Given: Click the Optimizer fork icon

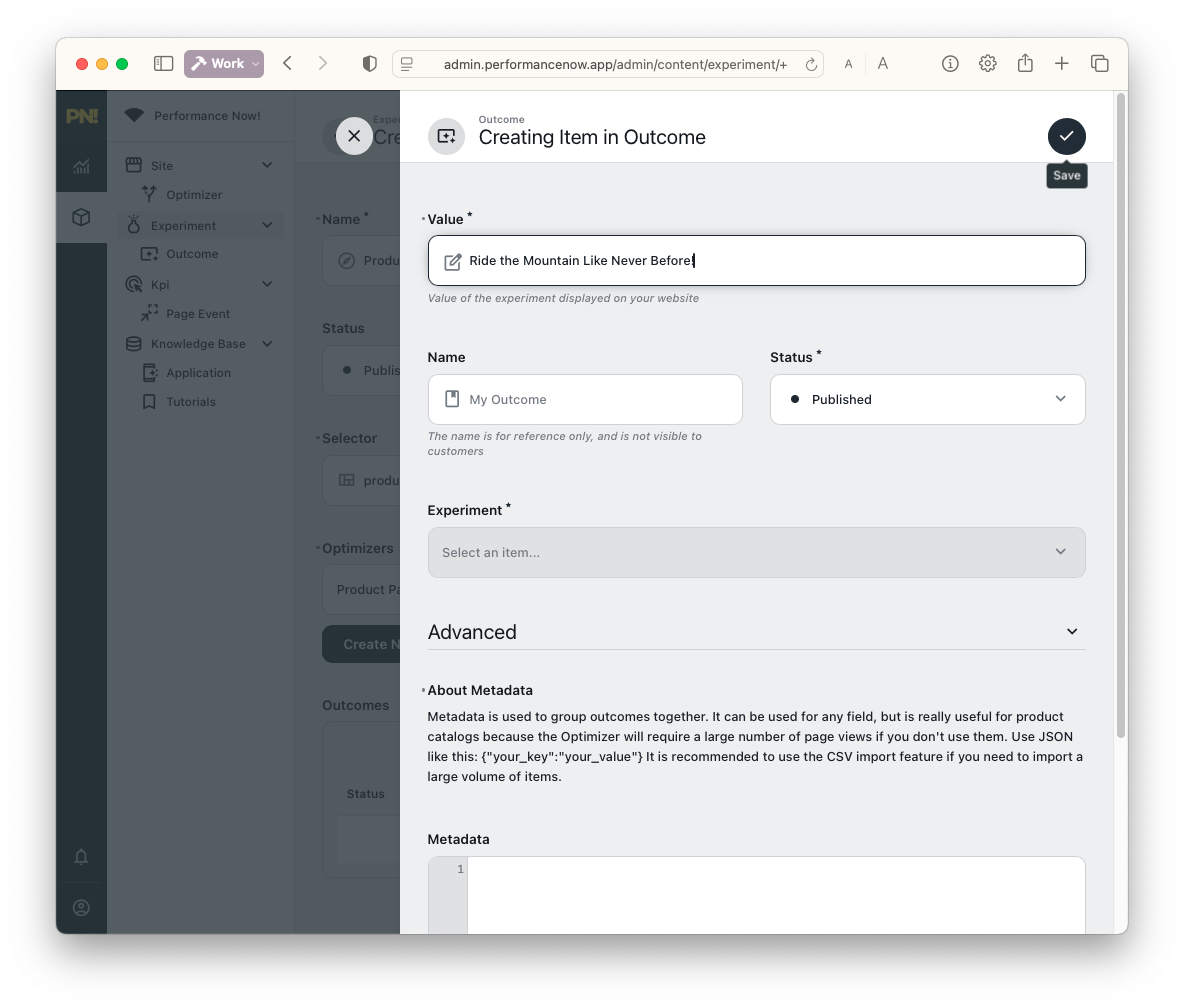Looking at the screenshot, I should point(150,195).
